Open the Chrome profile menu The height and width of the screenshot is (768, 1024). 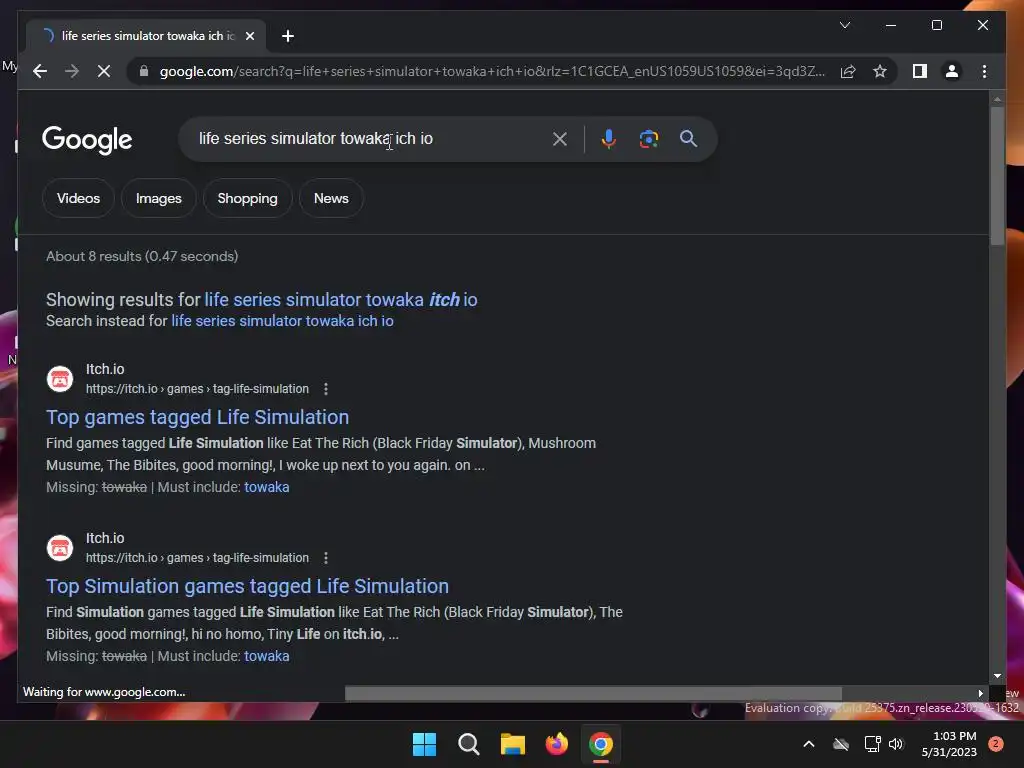[952, 71]
